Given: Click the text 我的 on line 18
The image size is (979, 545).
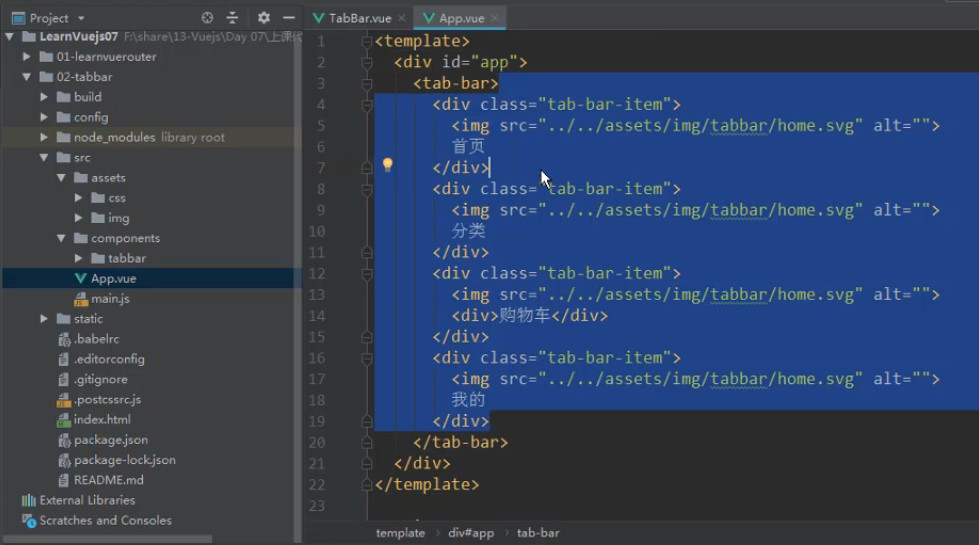Looking at the screenshot, I should click(x=468, y=400).
